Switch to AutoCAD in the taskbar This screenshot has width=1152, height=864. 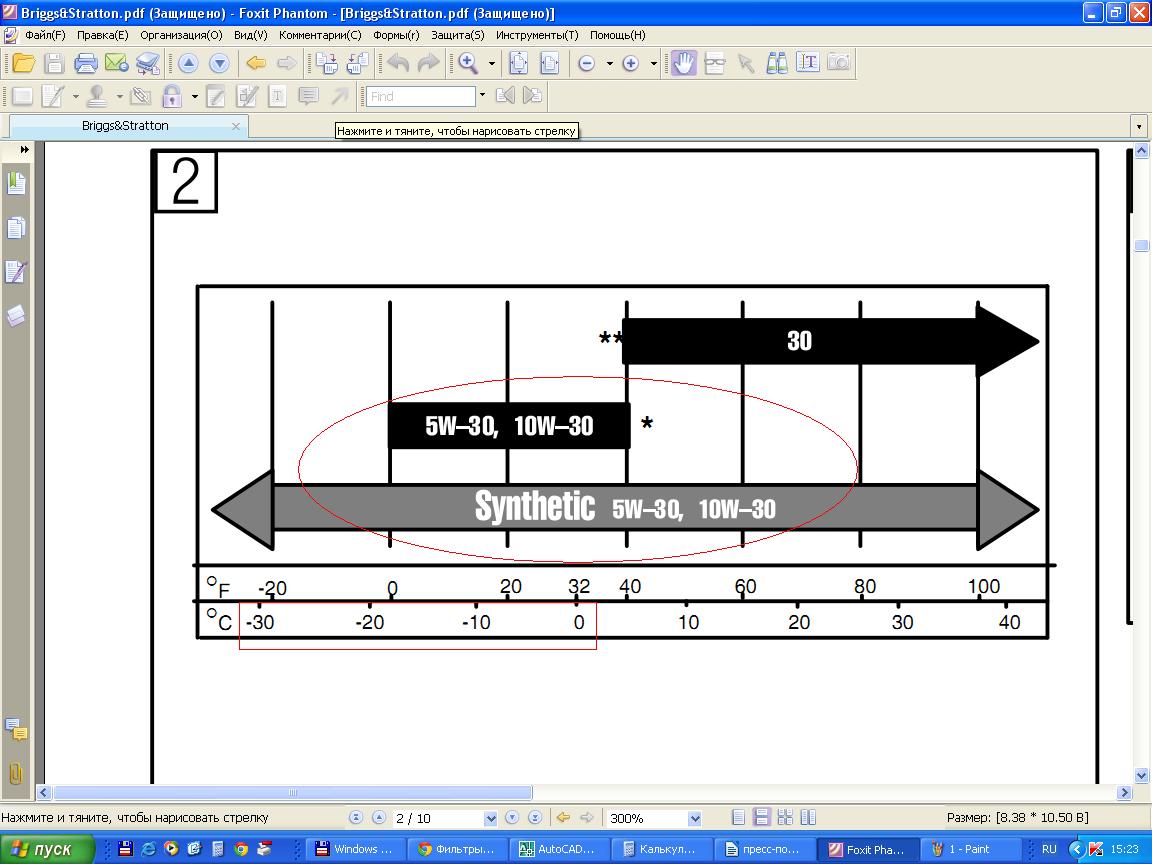coord(557,849)
